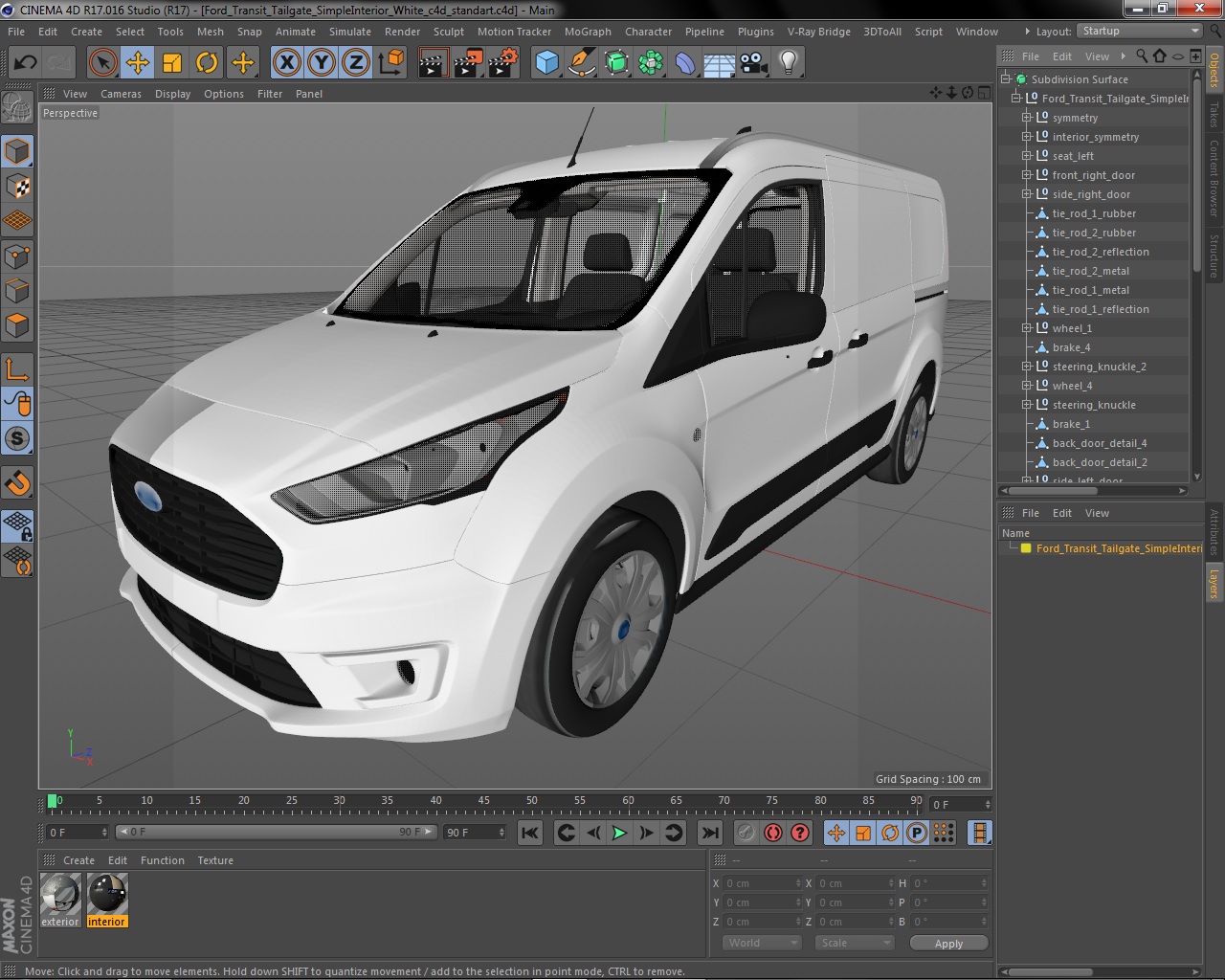
Task: Toggle coordinate system icon
Action: click(390, 63)
